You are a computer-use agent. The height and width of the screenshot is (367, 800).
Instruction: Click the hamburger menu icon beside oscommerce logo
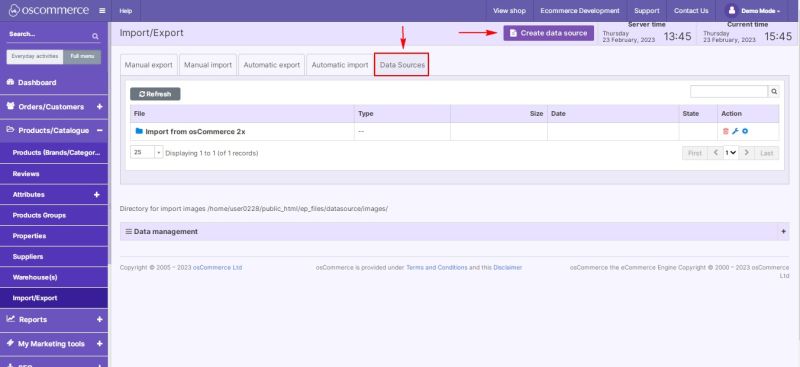click(102, 11)
